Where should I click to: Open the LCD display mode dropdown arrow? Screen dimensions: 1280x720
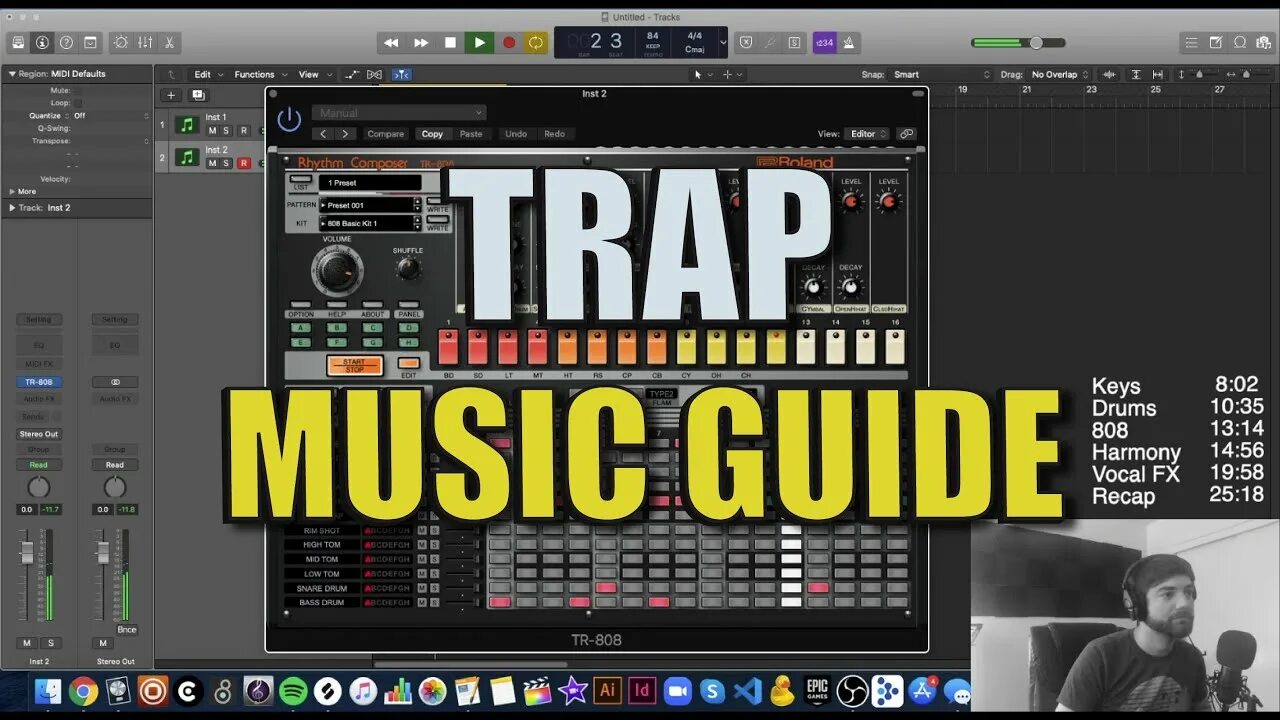[x=722, y=43]
